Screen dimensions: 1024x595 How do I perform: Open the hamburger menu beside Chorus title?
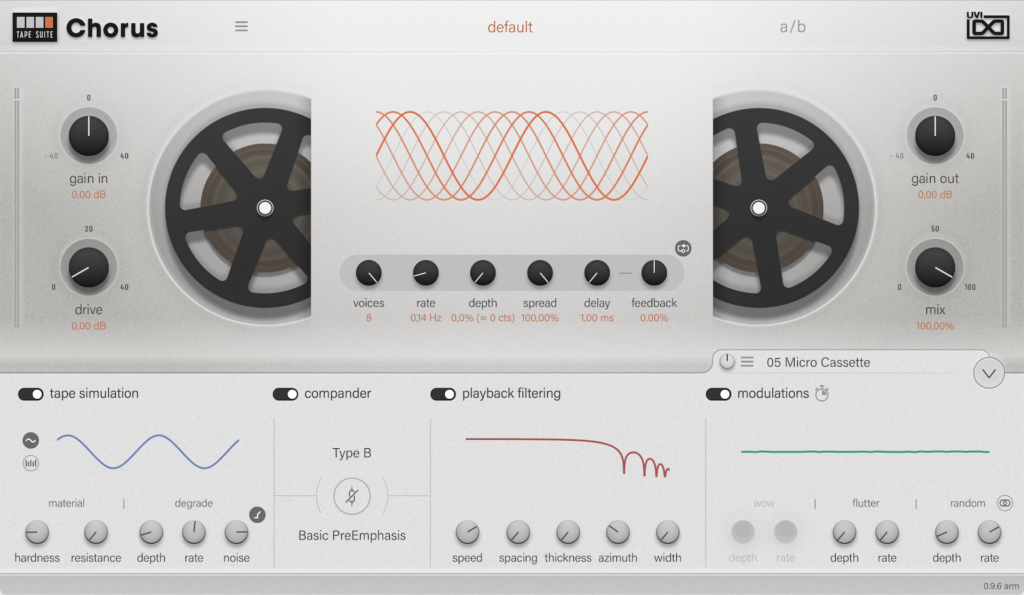coord(241,27)
